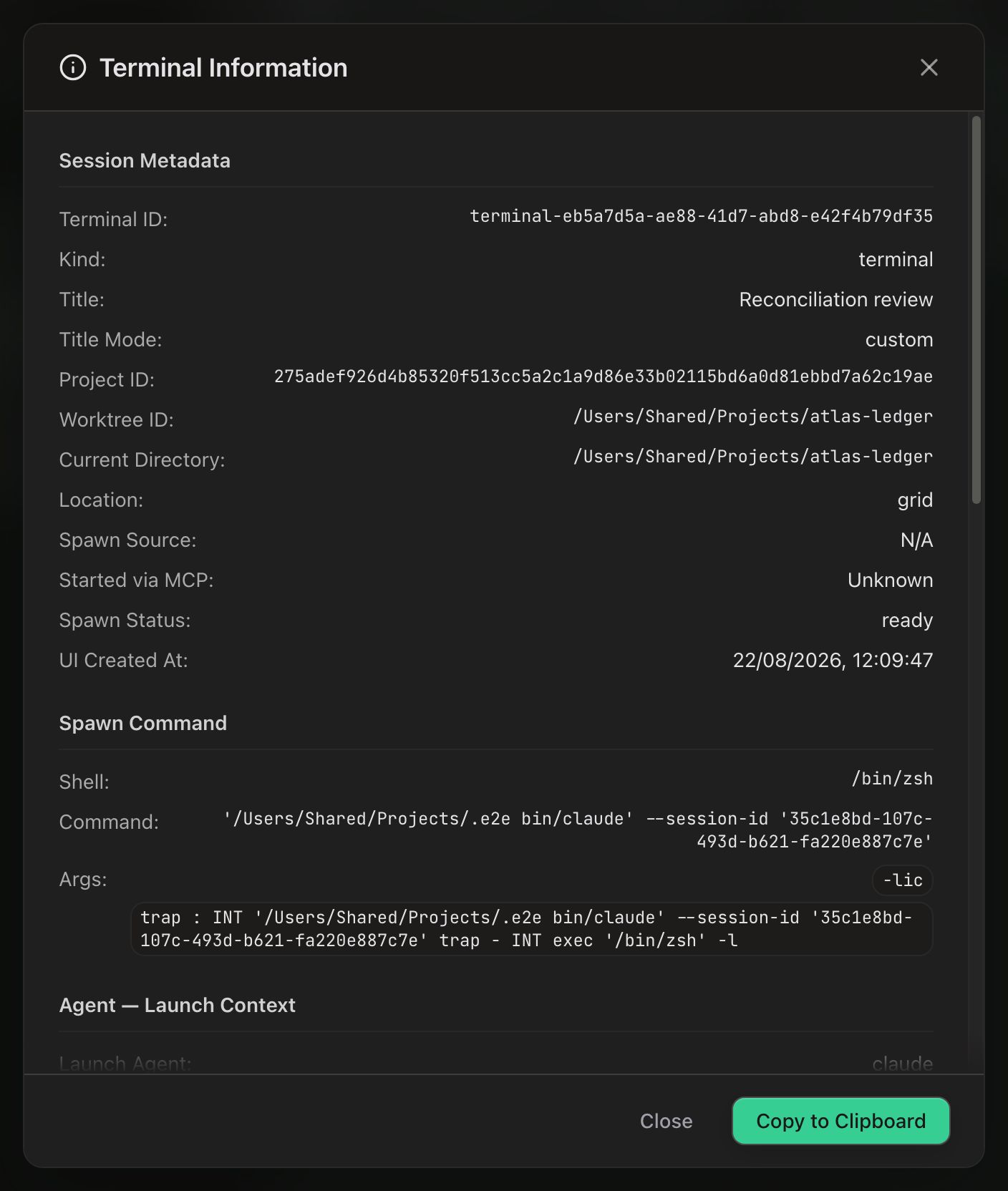The height and width of the screenshot is (1191, 1008).
Task: Click the info icon beside Terminal Information
Action: (x=73, y=68)
